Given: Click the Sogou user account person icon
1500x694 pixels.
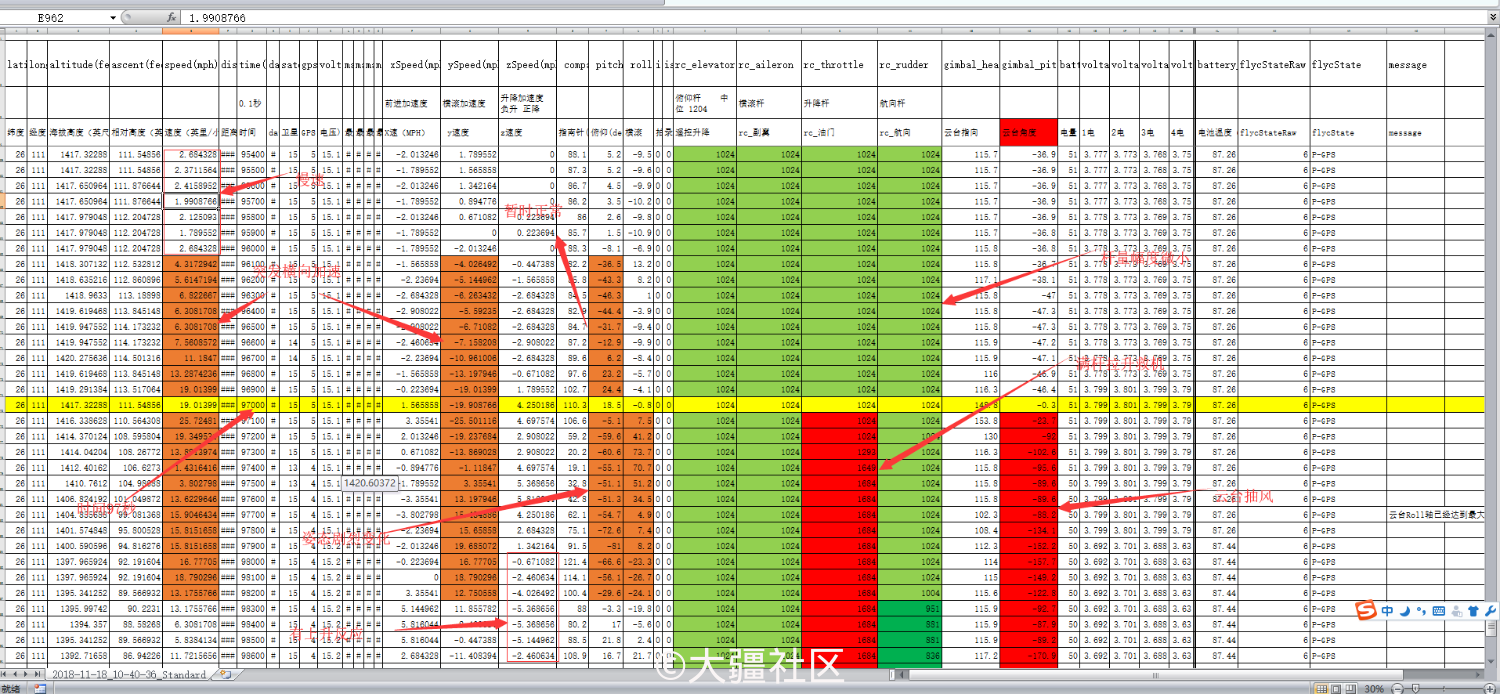Looking at the screenshot, I should pyautogui.click(x=1457, y=611).
